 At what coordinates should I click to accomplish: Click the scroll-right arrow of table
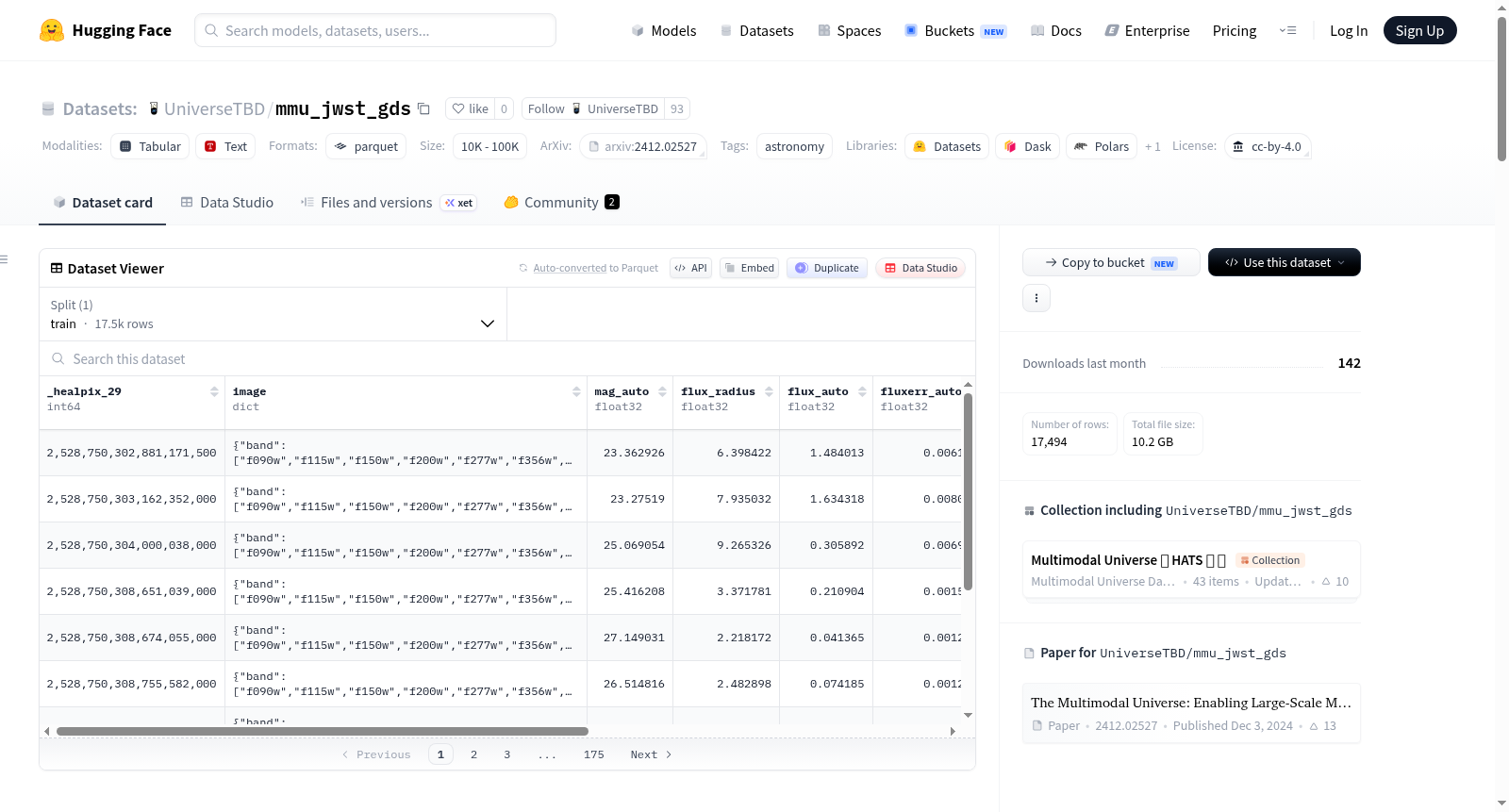pyautogui.click(x=953, y=731)
